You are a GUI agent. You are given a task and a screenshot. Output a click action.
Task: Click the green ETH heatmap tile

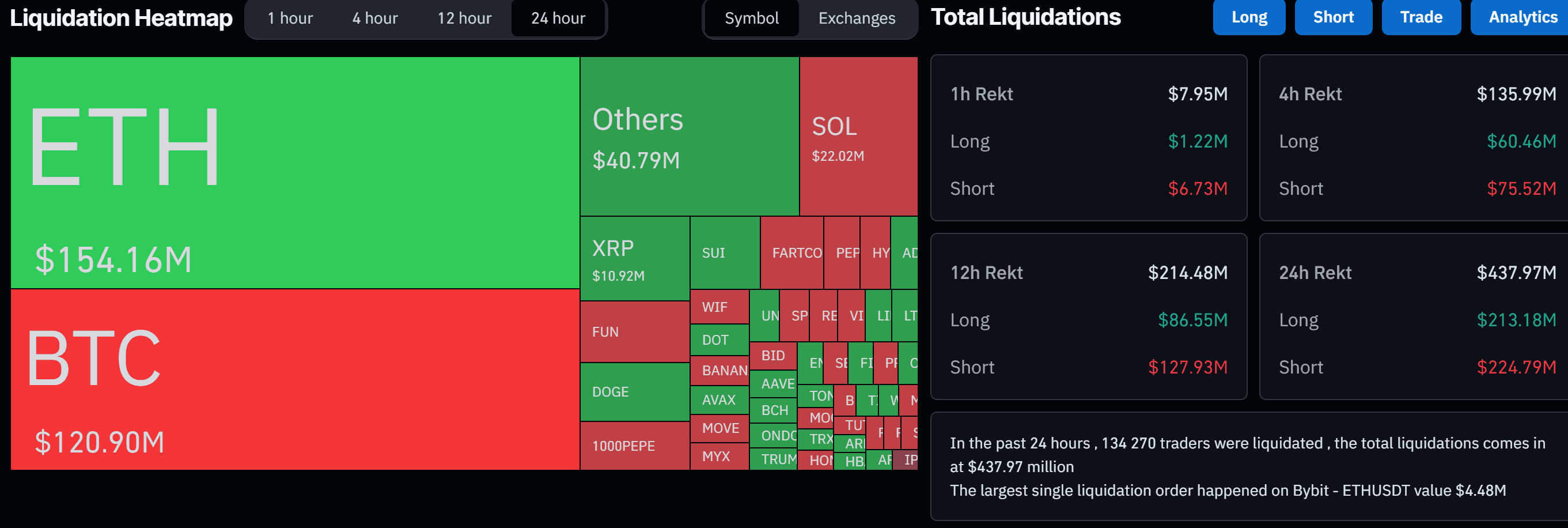coord(294,172)
